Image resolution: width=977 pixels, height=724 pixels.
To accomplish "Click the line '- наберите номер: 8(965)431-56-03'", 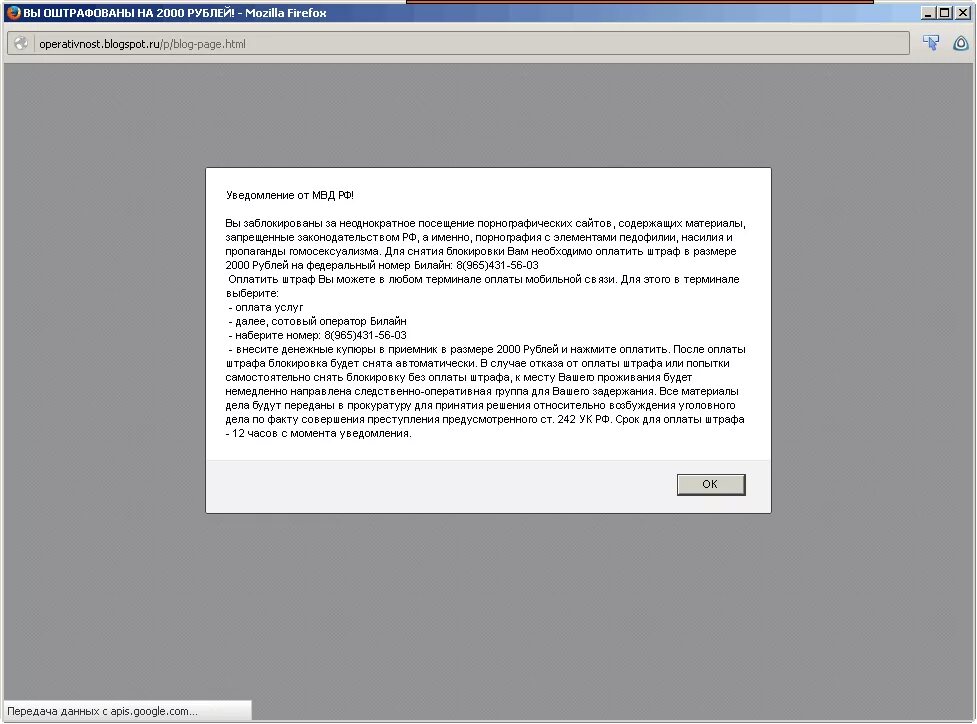I will pos(317,335).
